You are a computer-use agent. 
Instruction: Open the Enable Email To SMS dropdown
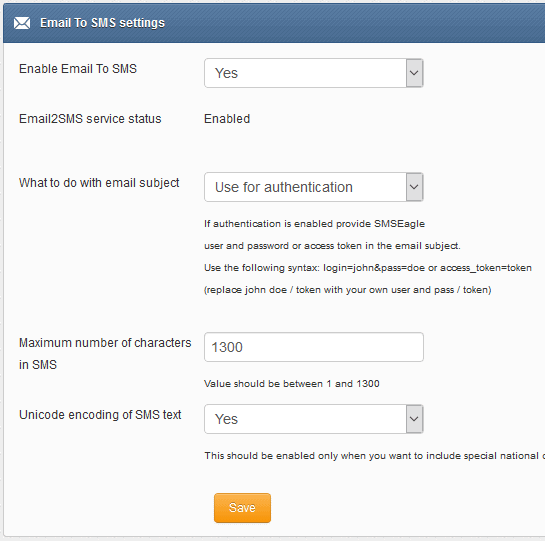click(314, 73)
